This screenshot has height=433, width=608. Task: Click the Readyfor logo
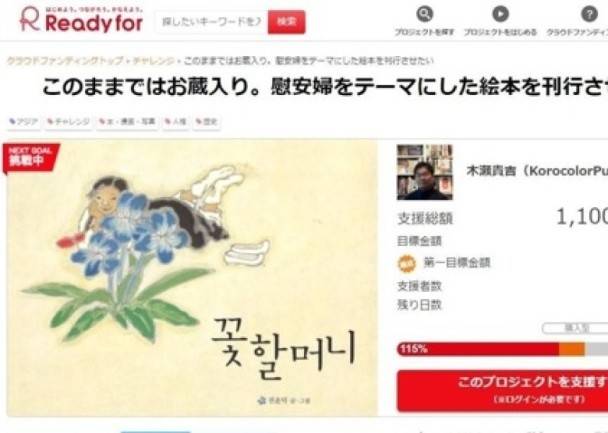(81, 19)
